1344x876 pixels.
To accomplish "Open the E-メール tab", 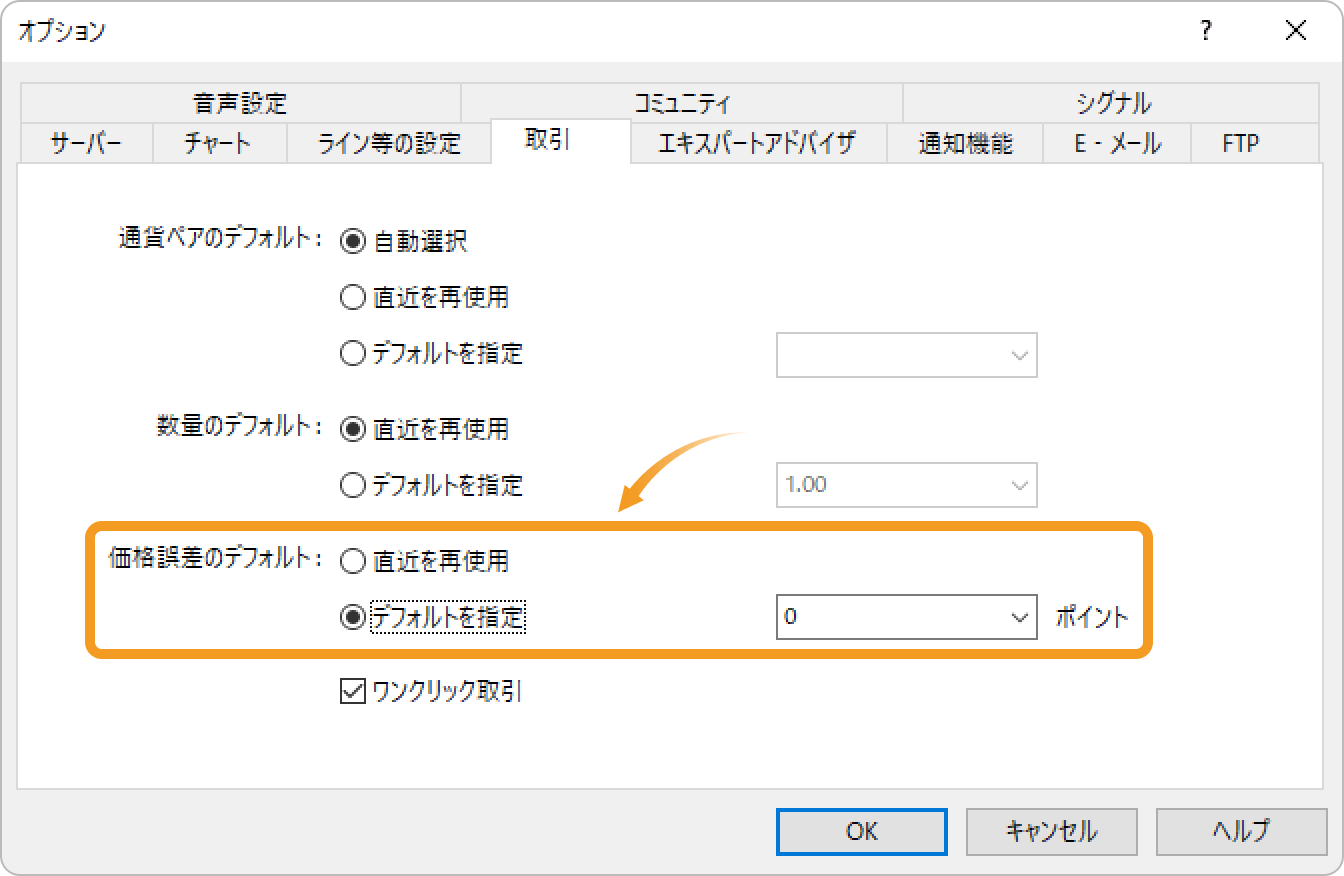I will (x=1118, y=143).
